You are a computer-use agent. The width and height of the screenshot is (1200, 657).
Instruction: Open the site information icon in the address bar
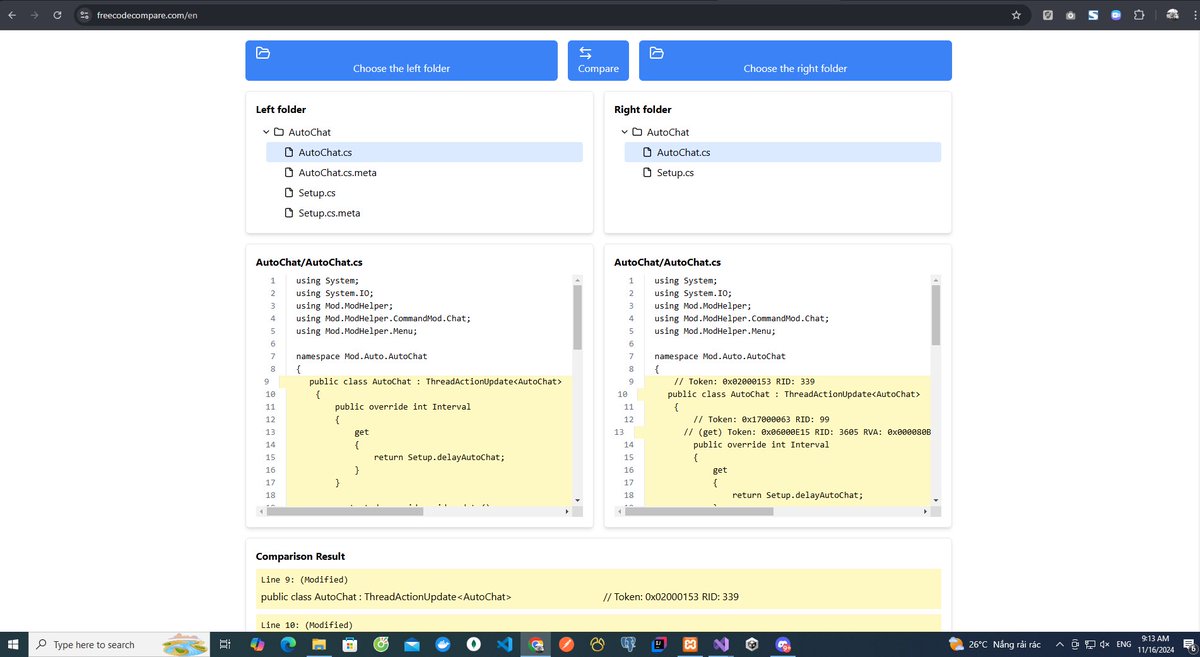coord(85,16)
